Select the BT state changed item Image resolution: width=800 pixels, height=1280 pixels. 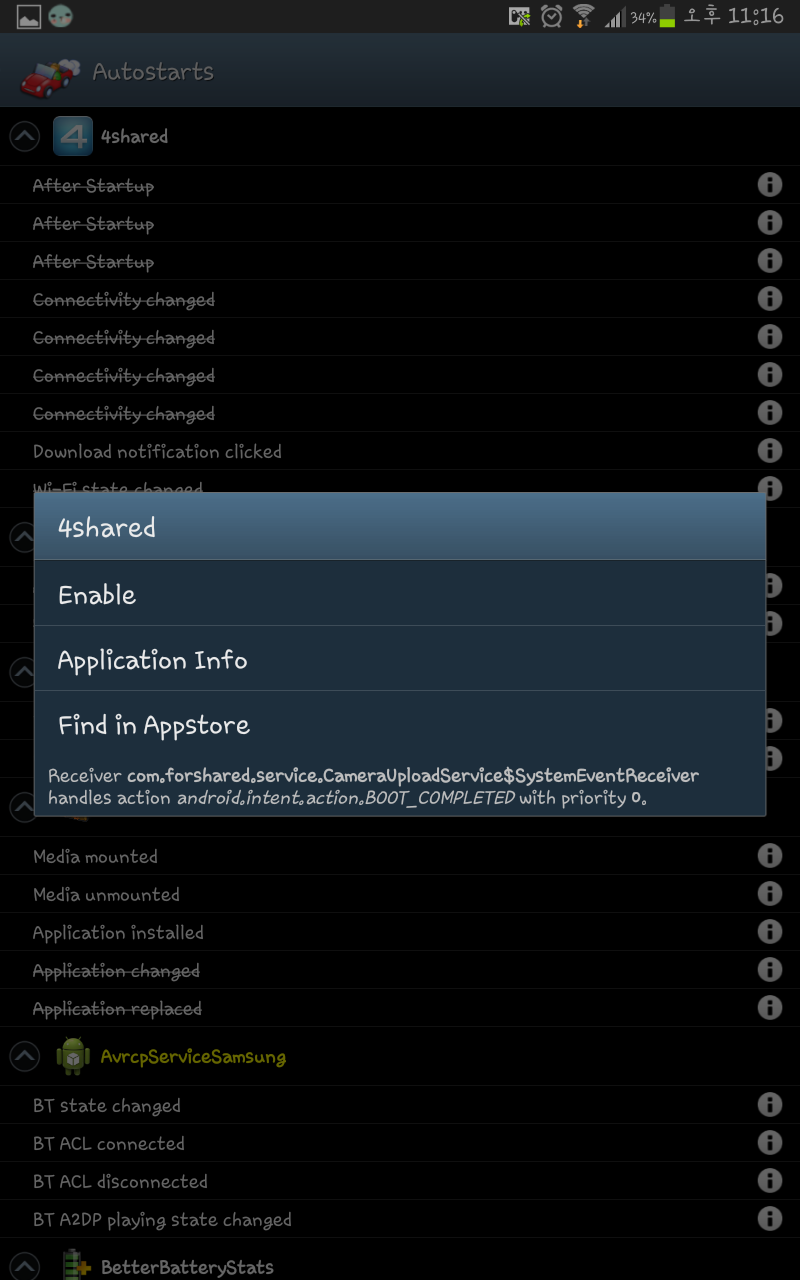click(x=107, y=1106)
